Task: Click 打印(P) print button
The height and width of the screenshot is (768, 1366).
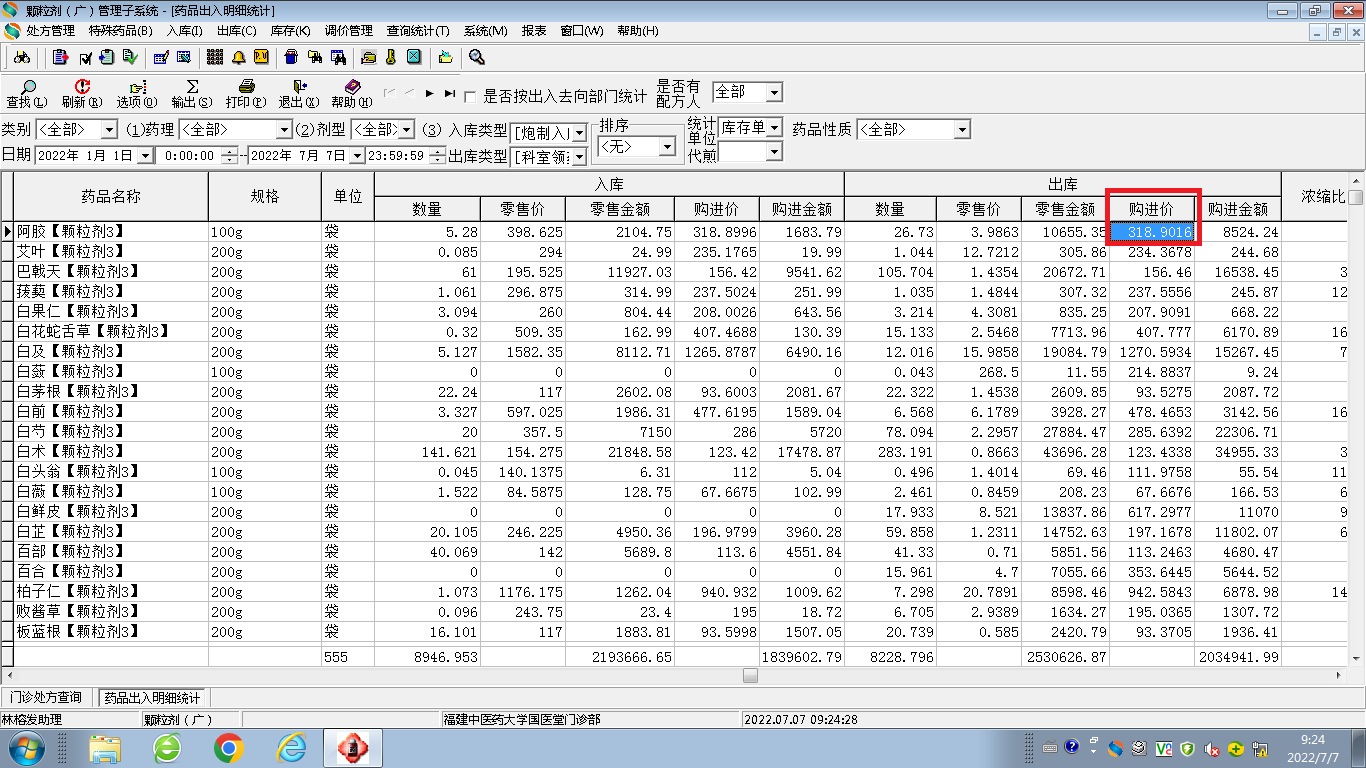Action: pos(246,94)
